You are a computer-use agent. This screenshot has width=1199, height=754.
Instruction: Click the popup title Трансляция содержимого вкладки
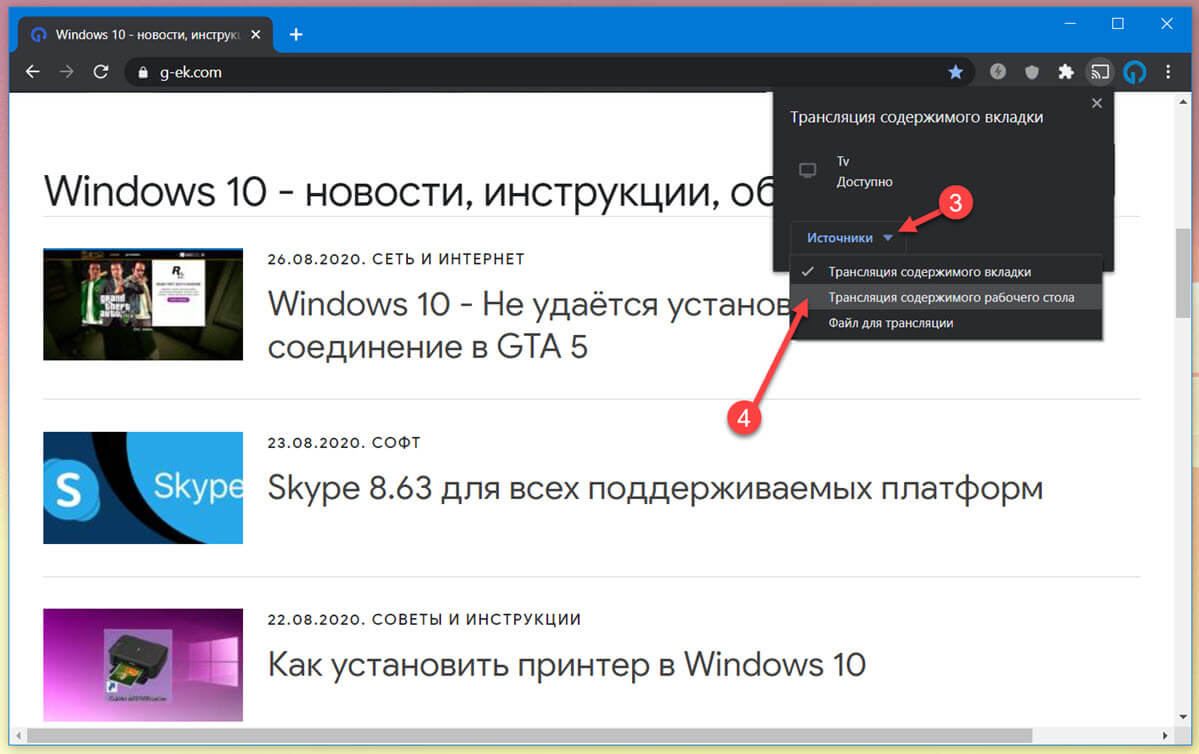click(916, 117)
